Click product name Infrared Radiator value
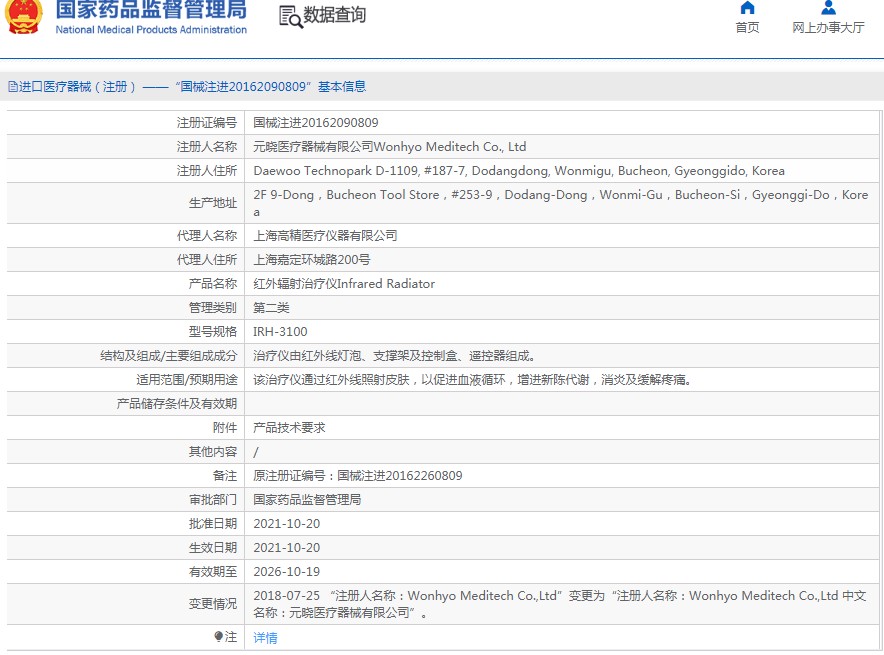The image size is (884, 655). pyautogui.click(x=344, y=284)
